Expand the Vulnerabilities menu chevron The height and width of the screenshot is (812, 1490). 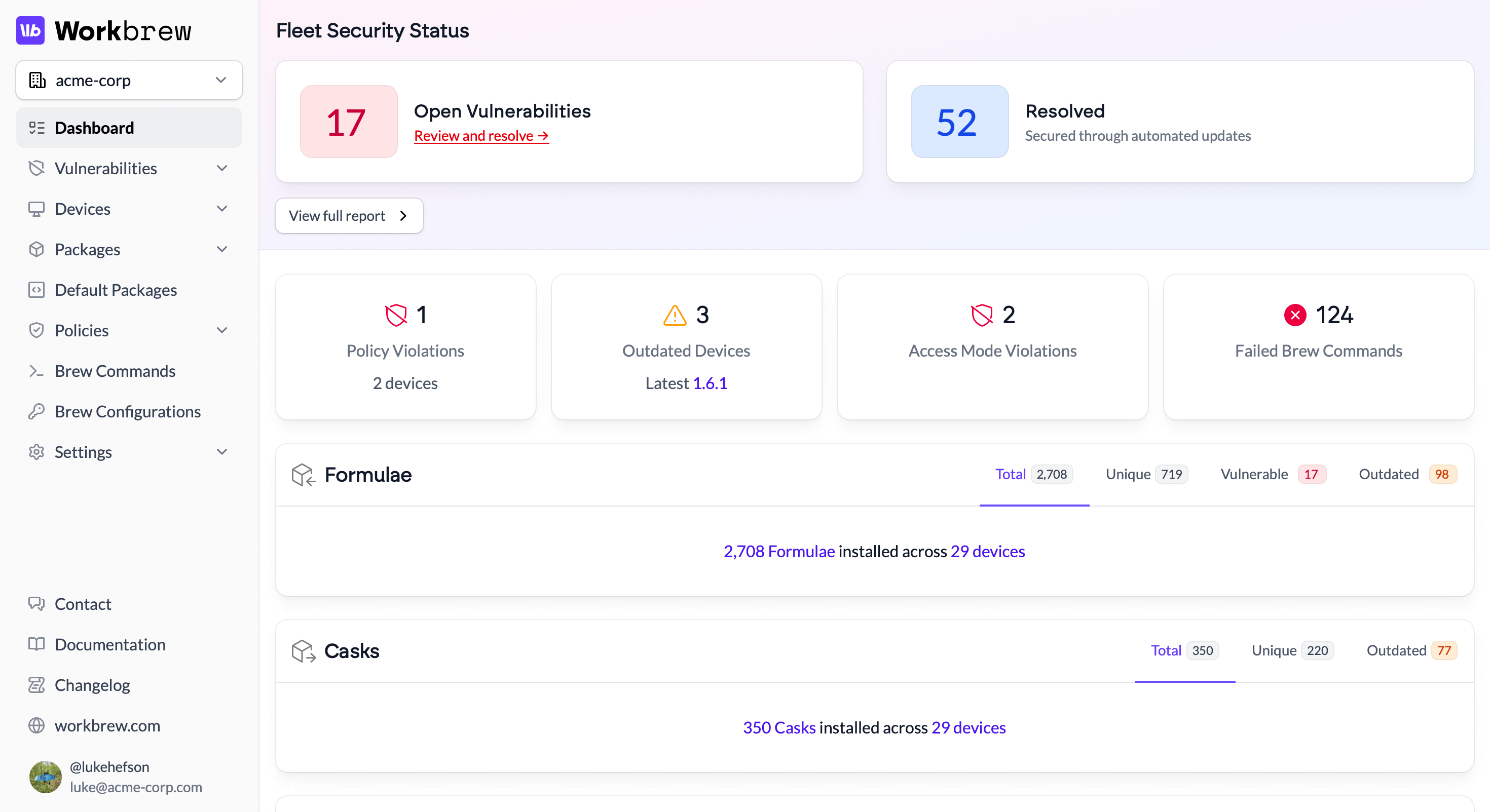pos(221,168)
